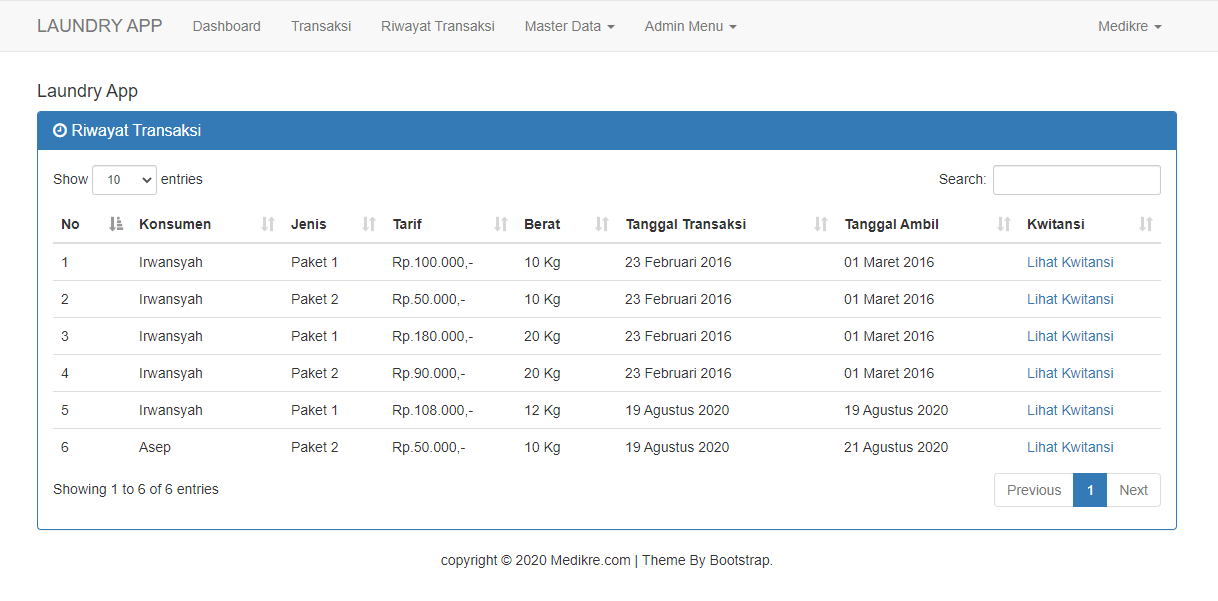Navigate to the Dashboard menu item
This screenshot has height=601, width=1218.
[226, 26]
